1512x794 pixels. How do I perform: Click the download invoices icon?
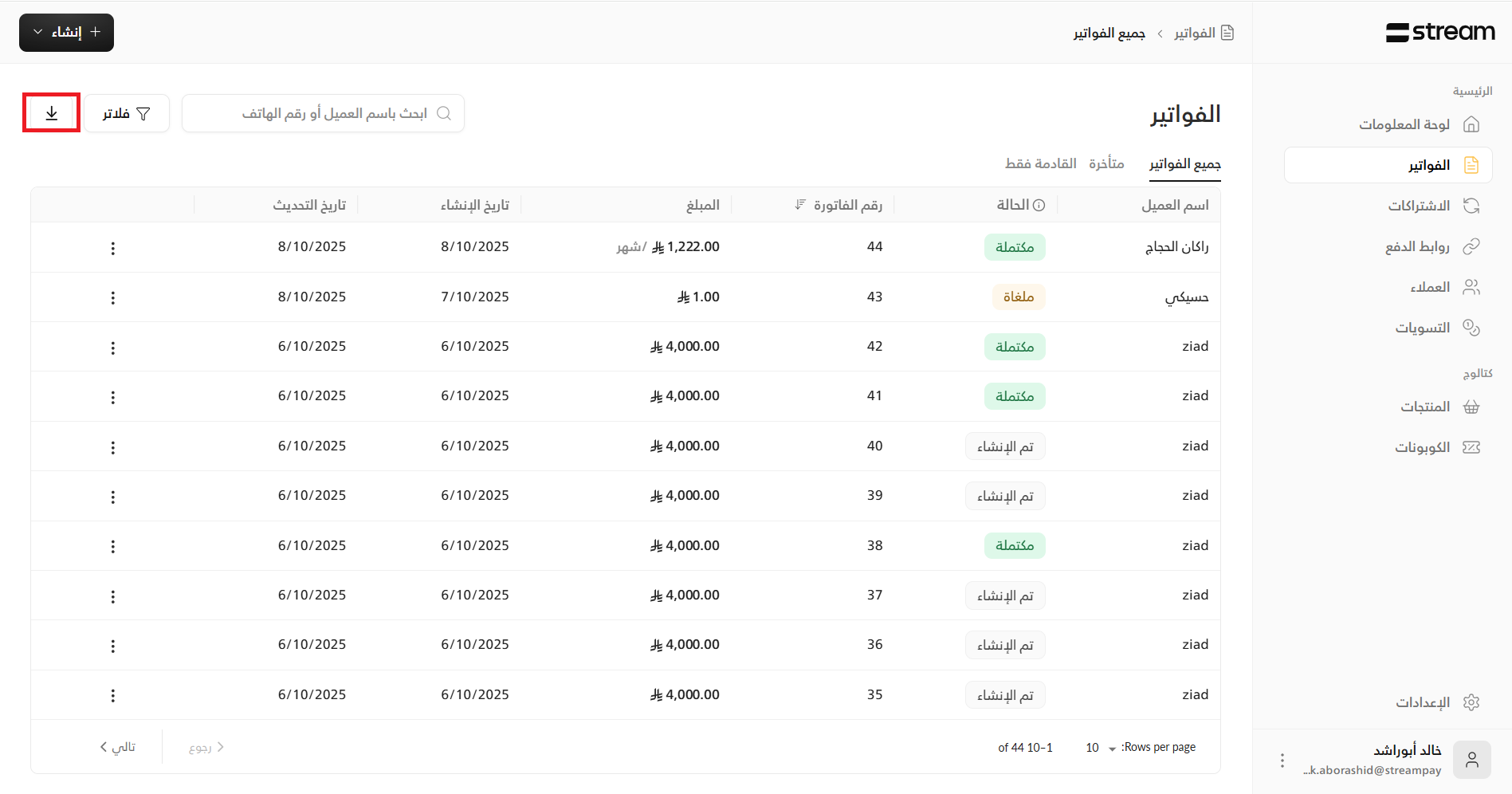tap(51, 113)
